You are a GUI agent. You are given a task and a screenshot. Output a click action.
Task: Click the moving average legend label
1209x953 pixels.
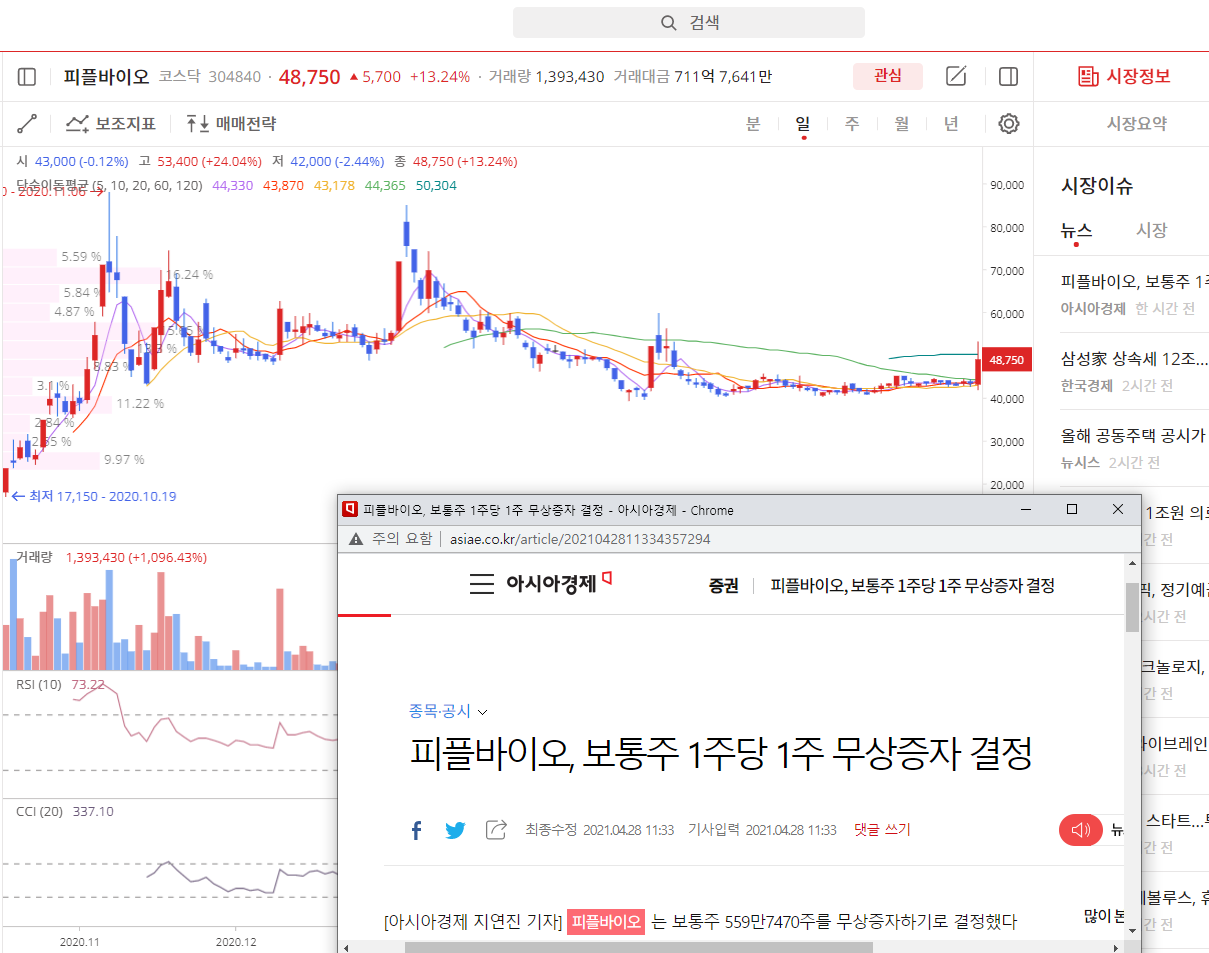(x=109, y=185)
